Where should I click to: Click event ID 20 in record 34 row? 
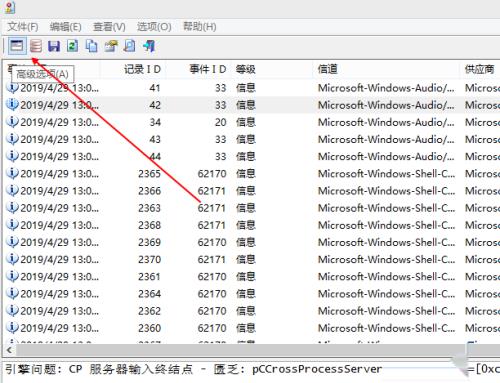(x=220, y=122)
